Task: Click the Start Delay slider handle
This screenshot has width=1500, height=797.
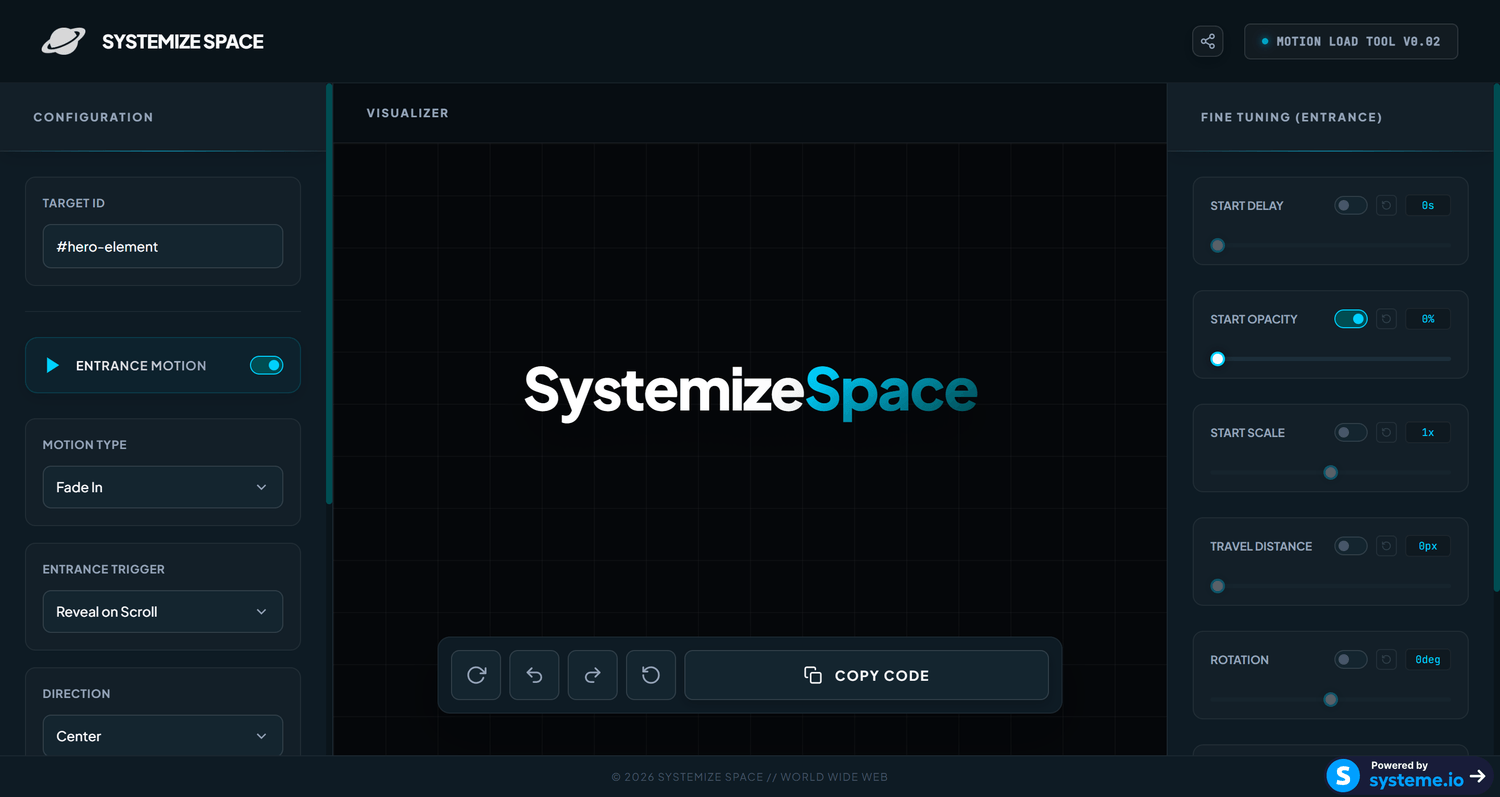Action: (x=1218, y=245)
